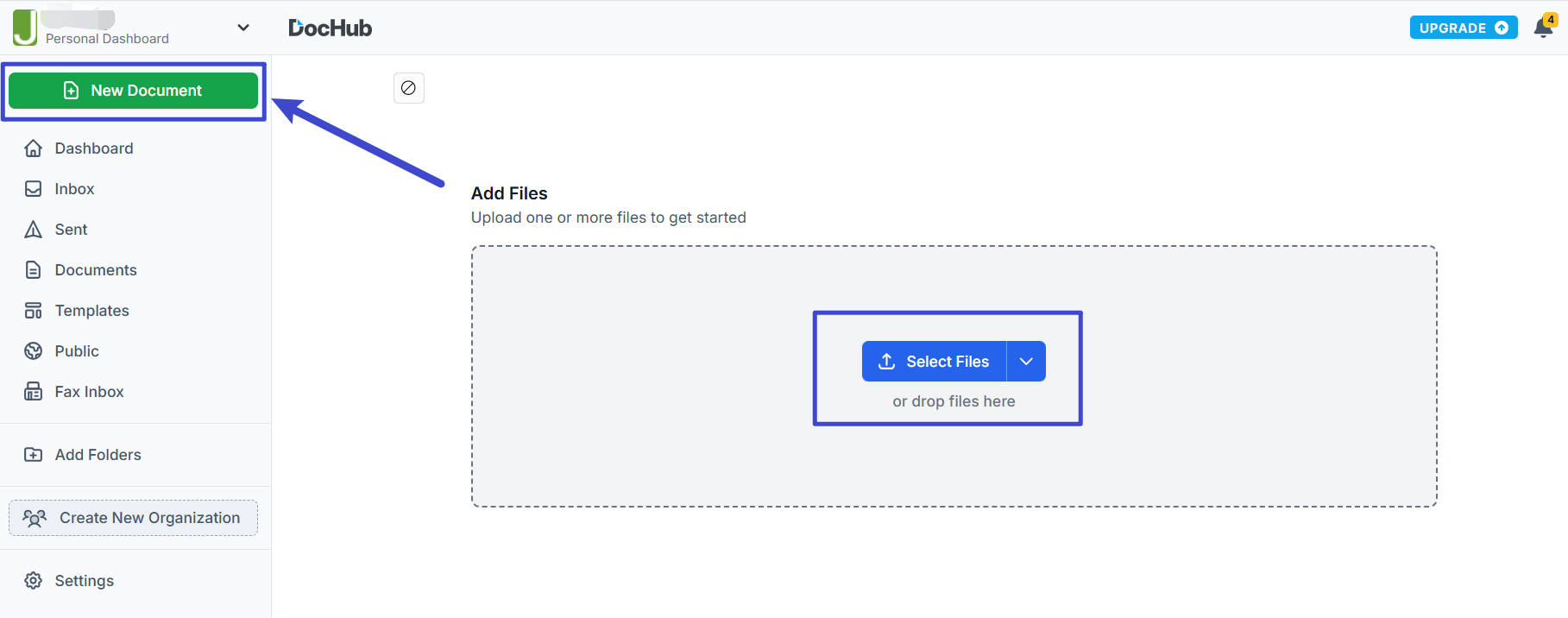Click the Add Files heading
Viewport: 1568px width, 618px height.
509,193
